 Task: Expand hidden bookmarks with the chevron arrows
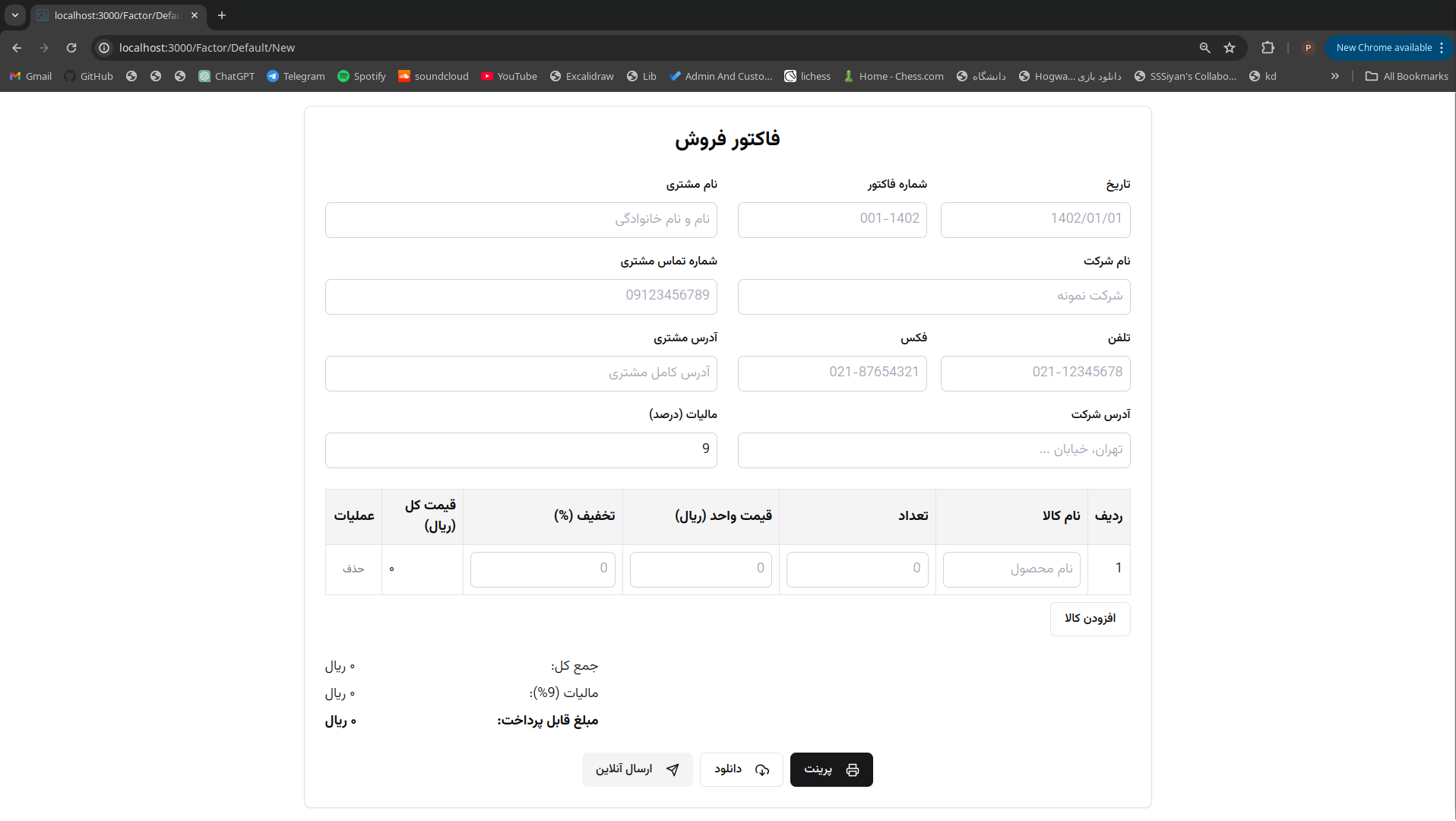[x=1334, y=76]
